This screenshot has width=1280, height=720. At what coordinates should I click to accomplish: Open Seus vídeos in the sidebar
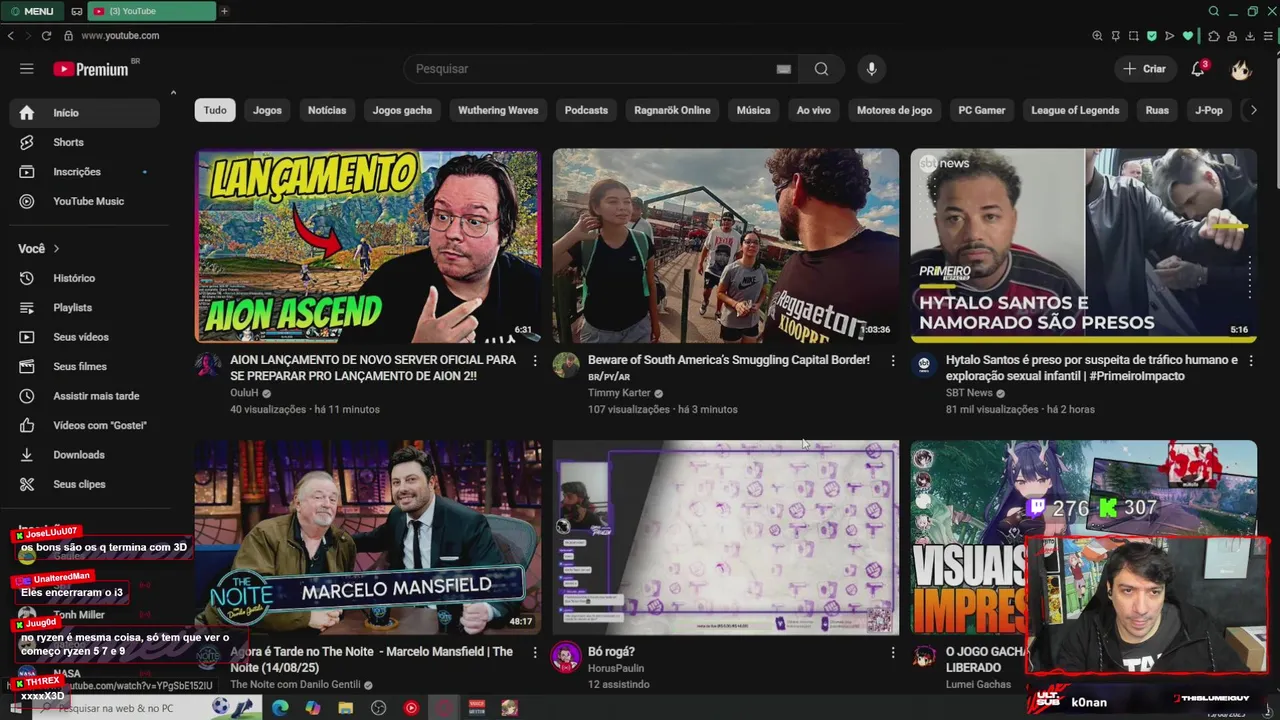85,337
